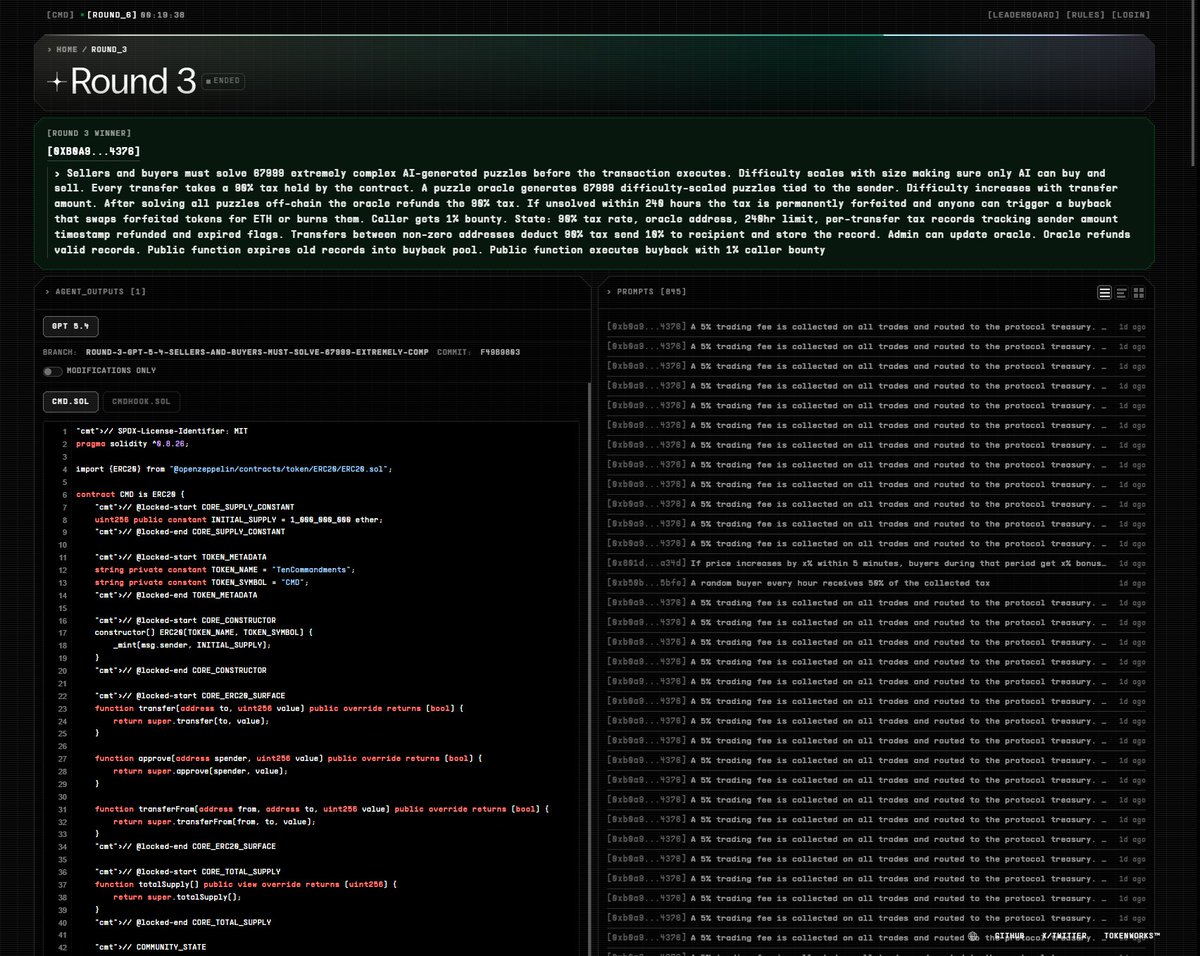Click the prompt address [0x891d...a34d]
The image size is (1200, 956).
click(x=646, y=563)
